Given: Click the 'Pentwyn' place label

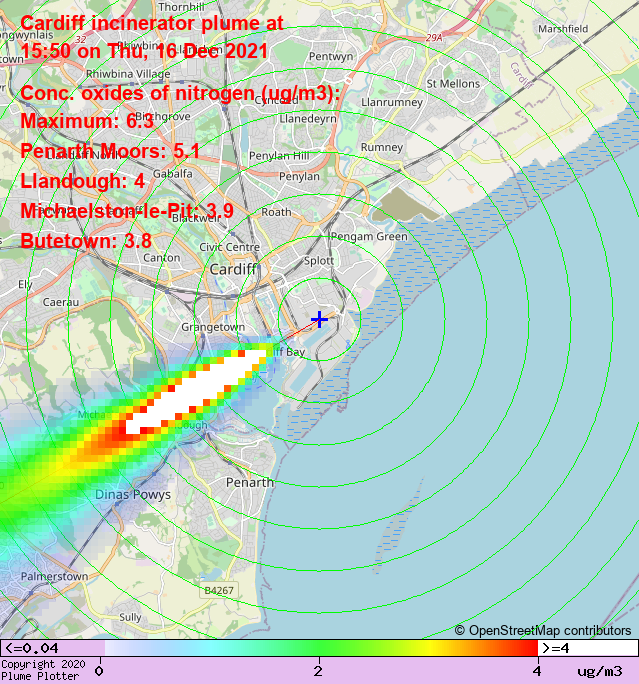Looking at the screenshot, I should (331, 57).
